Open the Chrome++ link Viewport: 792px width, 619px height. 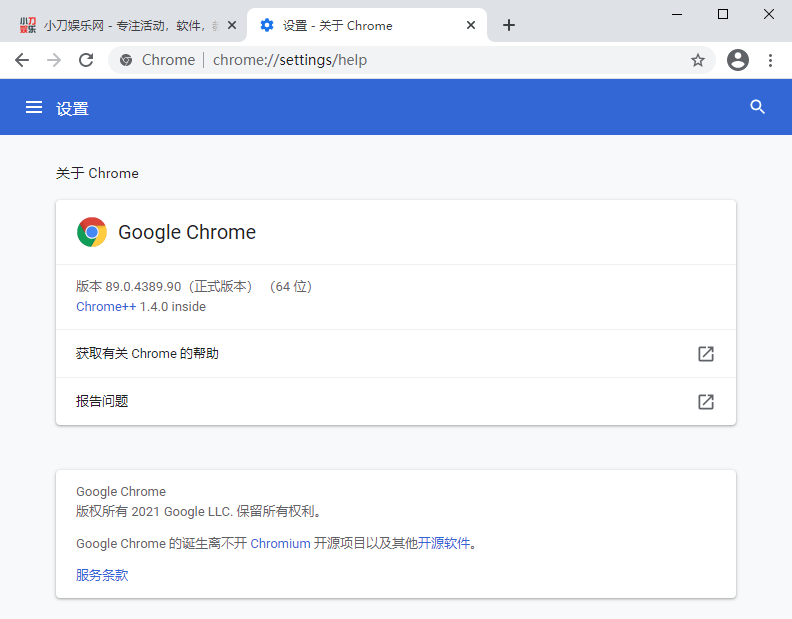coord(106,307)
